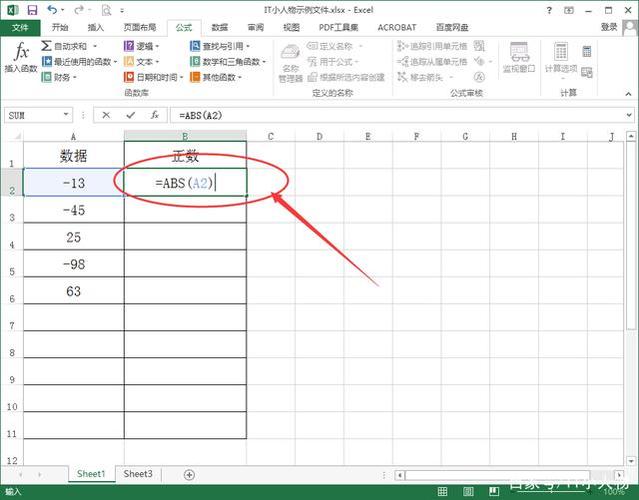Open the Text functions category
Viewport: 639px width, 500px height.
[x=141, y=62]
